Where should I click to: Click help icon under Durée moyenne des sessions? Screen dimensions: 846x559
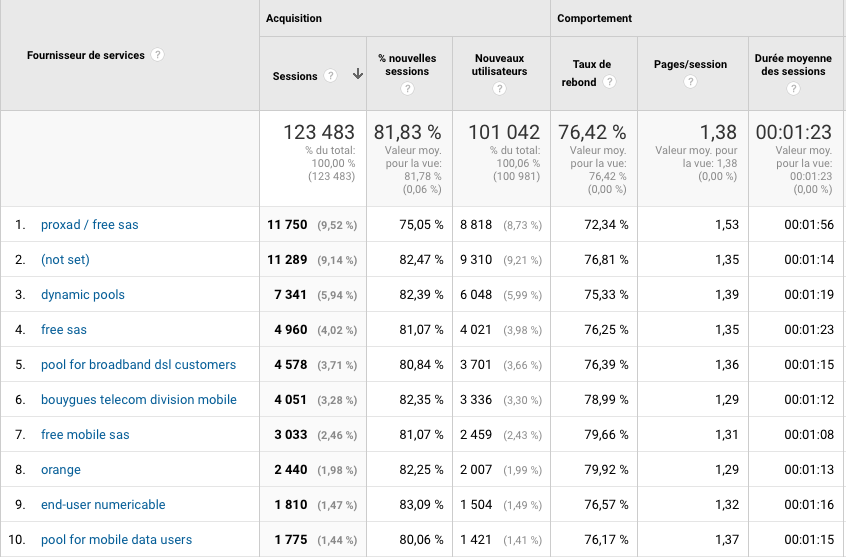(x=793, y=89)
